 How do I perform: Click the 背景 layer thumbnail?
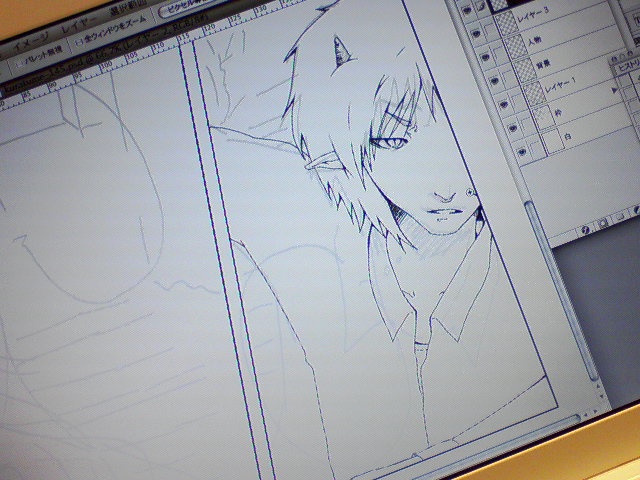click(x=524, y=69)
